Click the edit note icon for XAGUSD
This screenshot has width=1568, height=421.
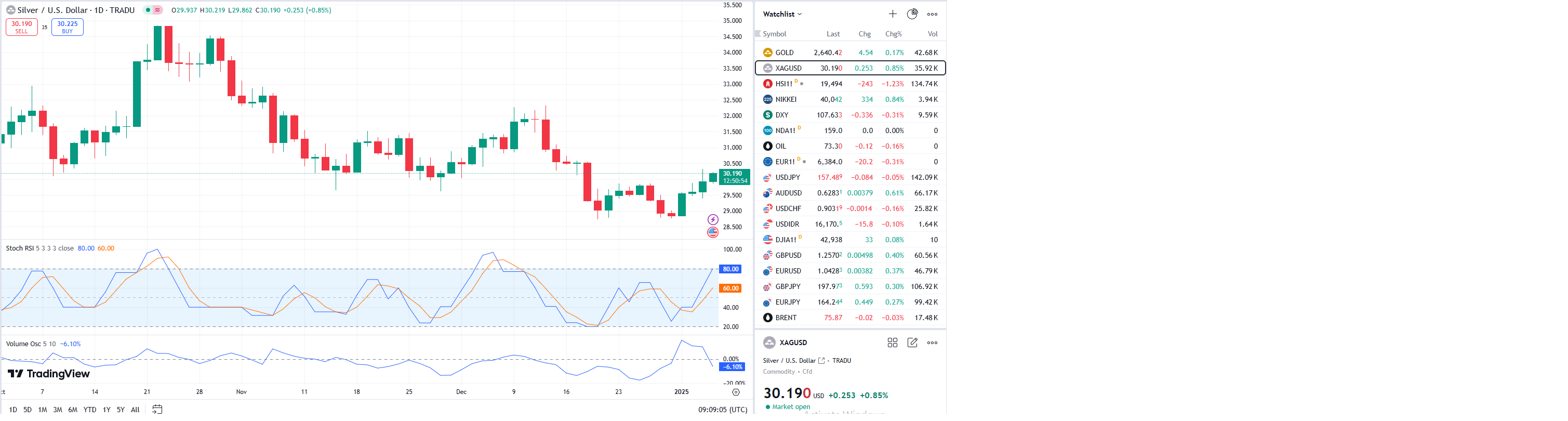click(912, 343)
